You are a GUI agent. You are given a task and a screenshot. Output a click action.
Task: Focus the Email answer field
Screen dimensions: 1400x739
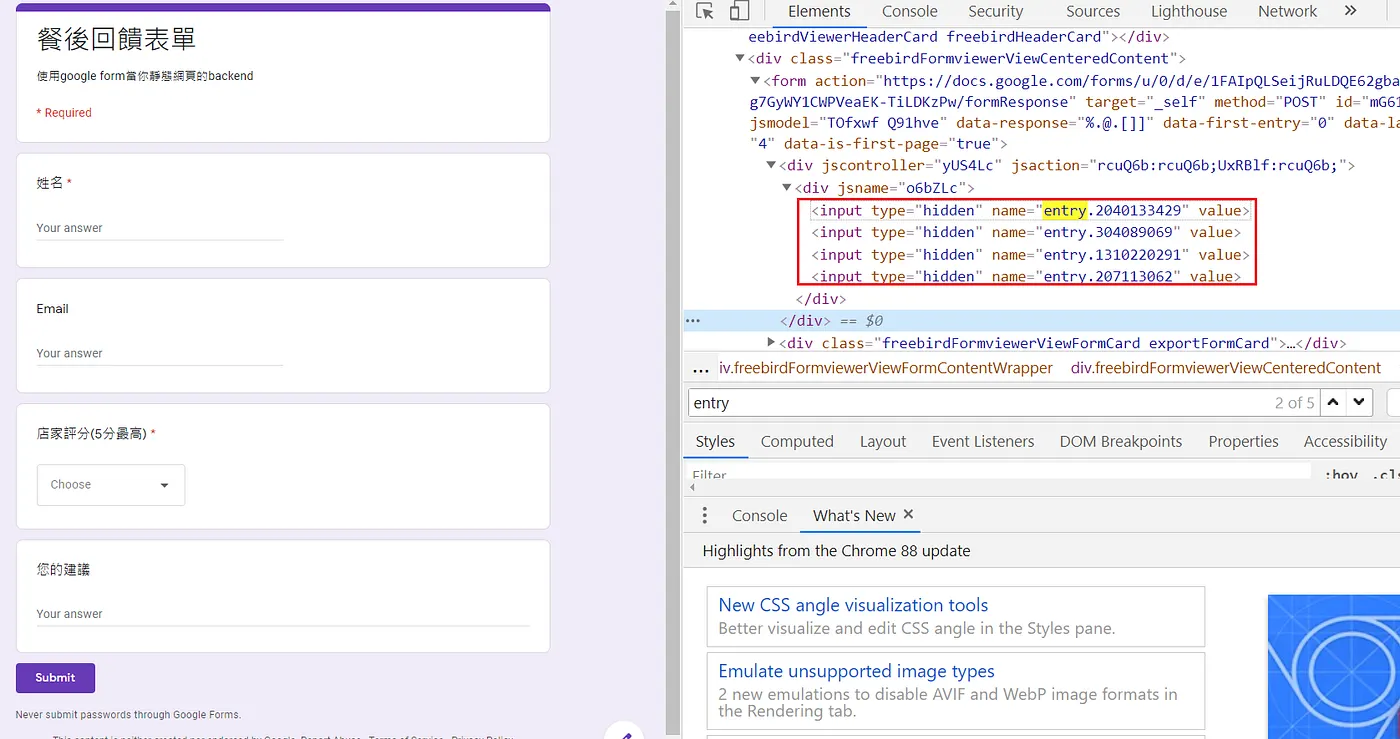coord(160,353)
